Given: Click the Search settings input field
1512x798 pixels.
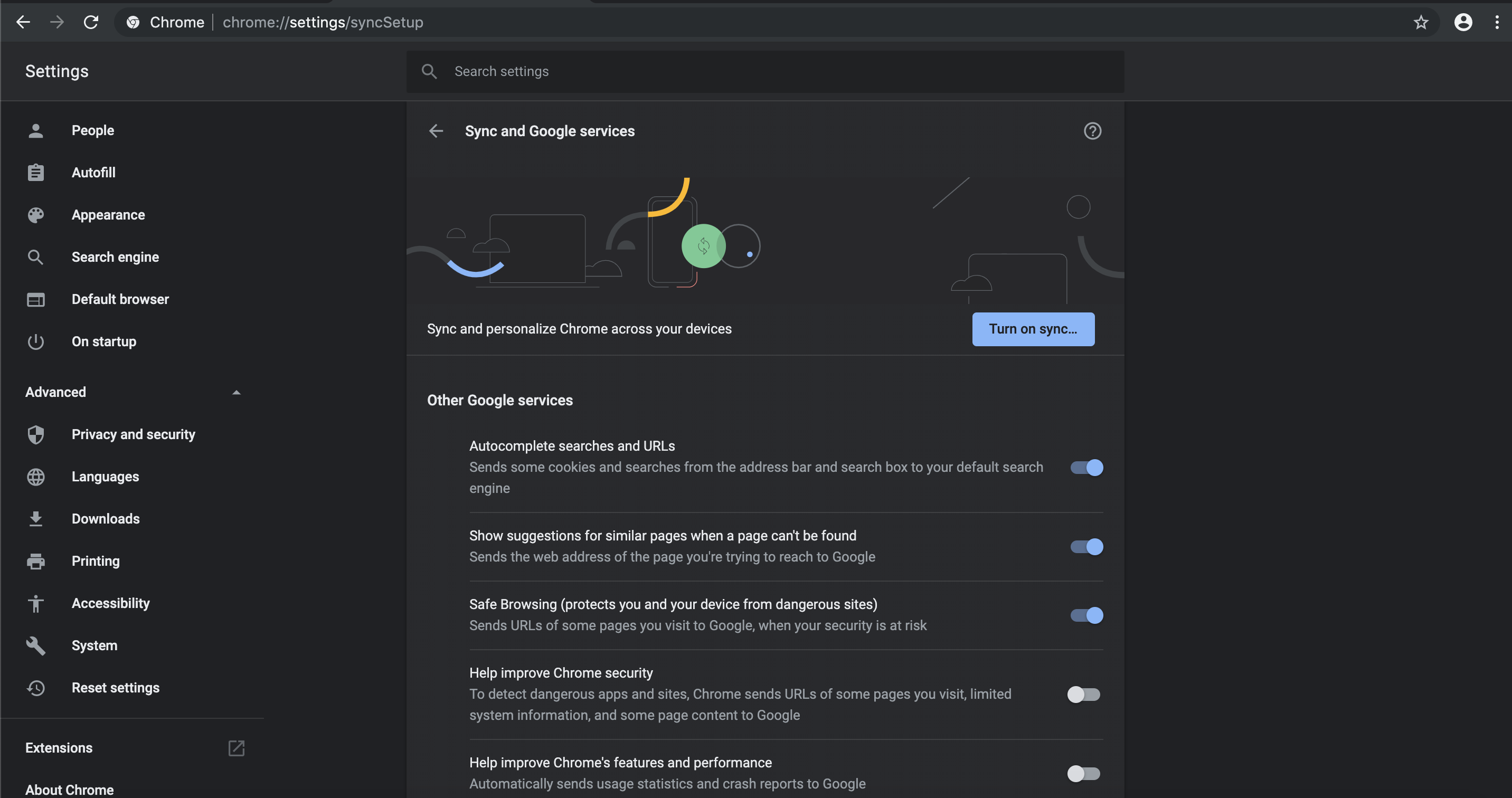Looking at the screenshot, I should 765,72.
